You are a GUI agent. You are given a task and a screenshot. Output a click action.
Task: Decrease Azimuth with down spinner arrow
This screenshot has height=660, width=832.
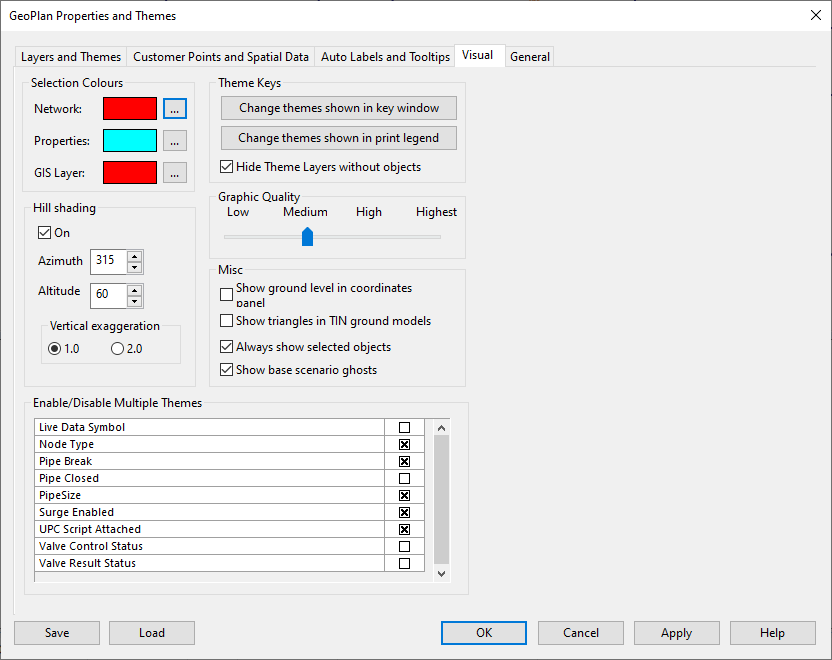135,267
